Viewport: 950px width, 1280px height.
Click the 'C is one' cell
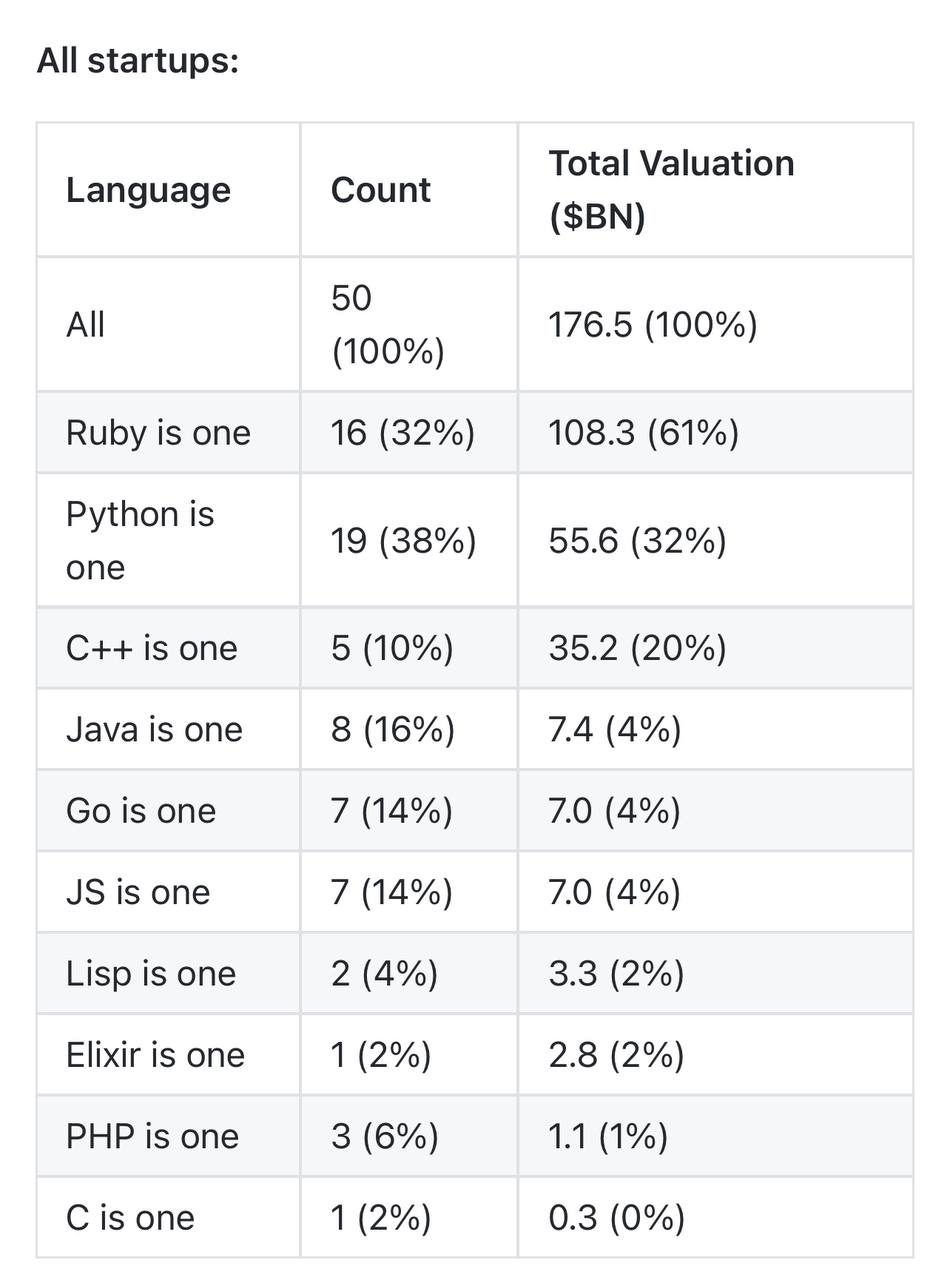(130, 1218)
